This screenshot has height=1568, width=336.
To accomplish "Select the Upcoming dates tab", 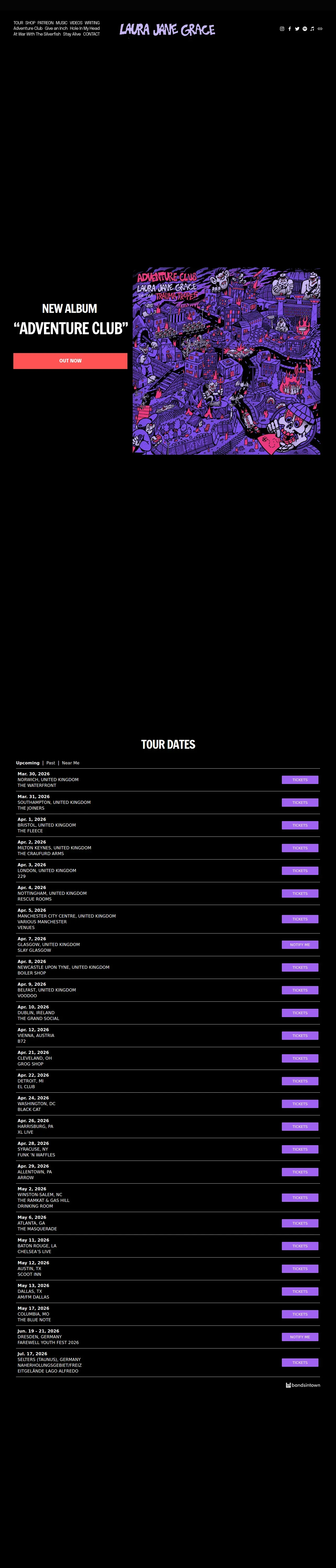I will pos(27,763).
